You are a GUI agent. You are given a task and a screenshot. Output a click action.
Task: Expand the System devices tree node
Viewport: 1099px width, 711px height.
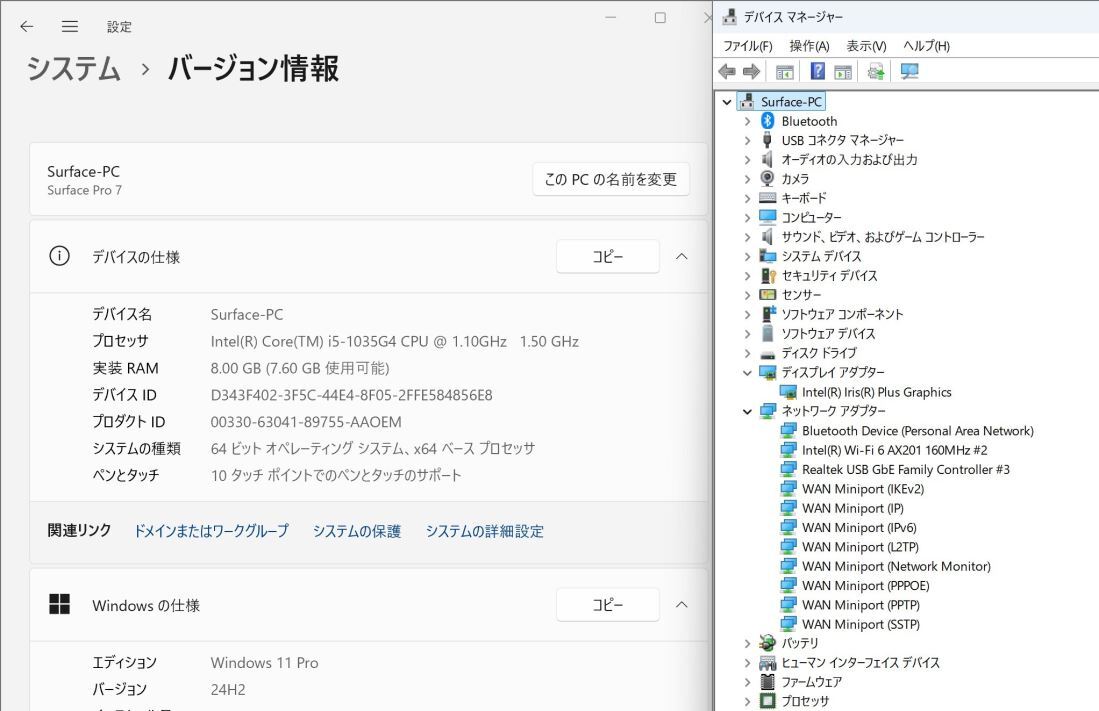point(747,257)
